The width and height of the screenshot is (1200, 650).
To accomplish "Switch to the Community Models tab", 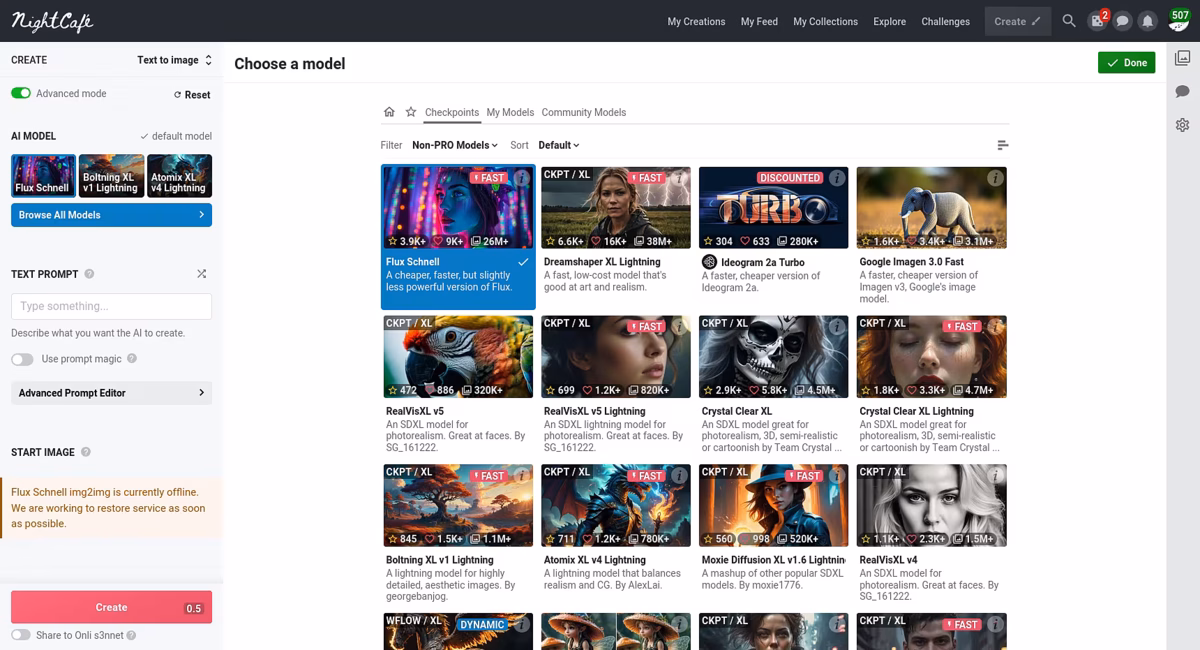I will [584, 112].
